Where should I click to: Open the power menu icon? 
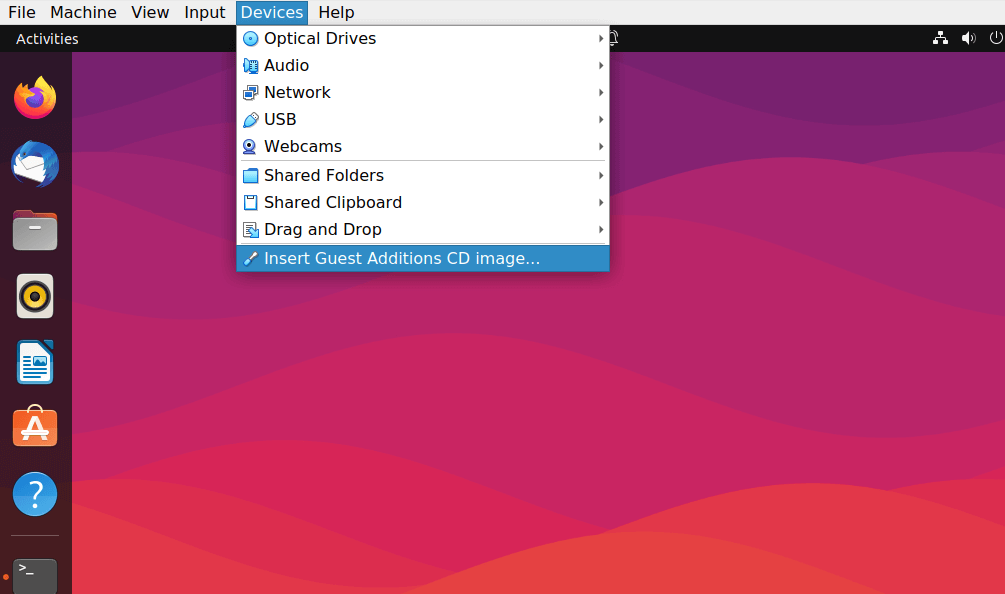click(x=996, y=39)
